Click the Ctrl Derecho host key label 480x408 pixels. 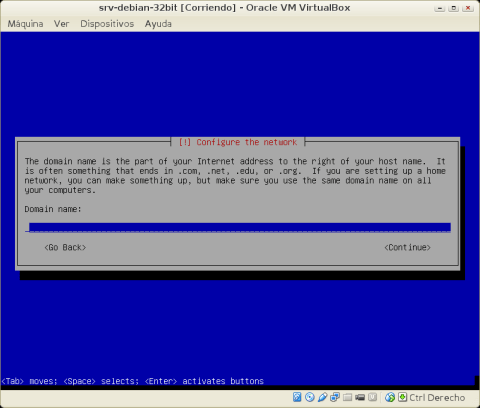point(437,397)
